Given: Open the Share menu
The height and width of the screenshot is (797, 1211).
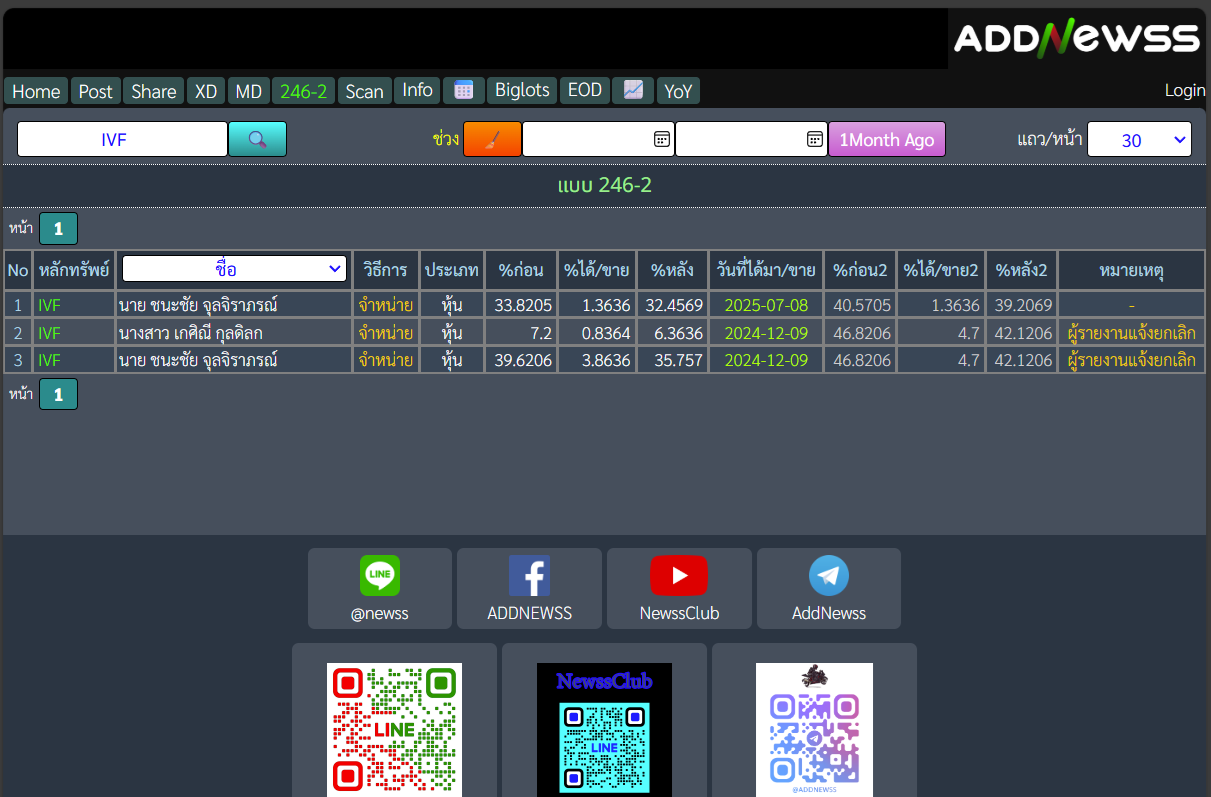Looking at the screenshot, I should (153, 91).
